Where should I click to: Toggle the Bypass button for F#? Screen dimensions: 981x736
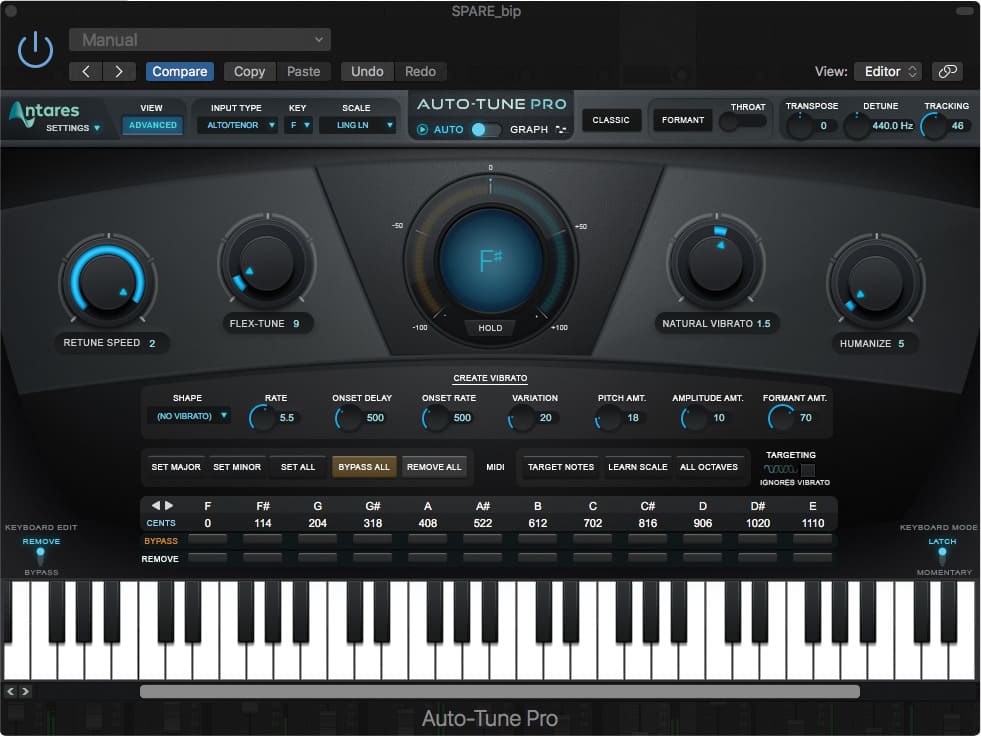[x=263, y=539]
